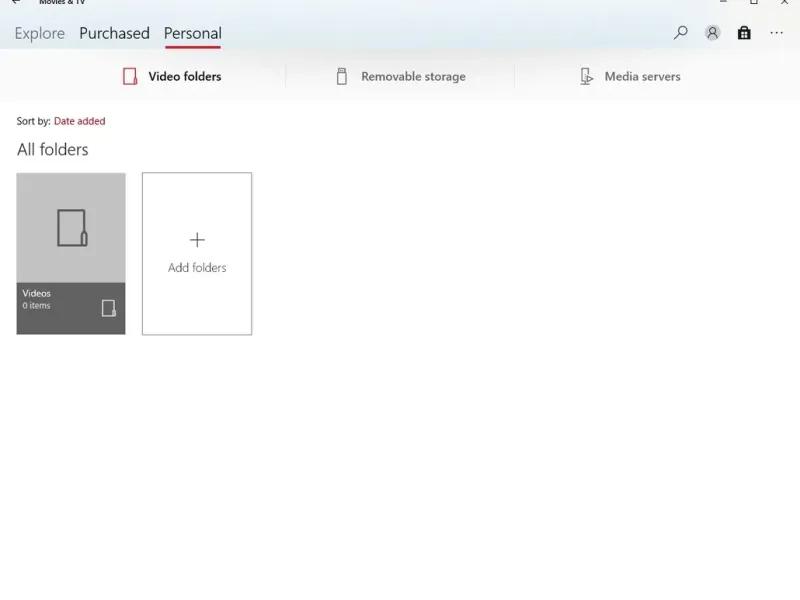The image size is (800, 600).
Task: Switch to the Purchased tab
Action: point(114,33)
